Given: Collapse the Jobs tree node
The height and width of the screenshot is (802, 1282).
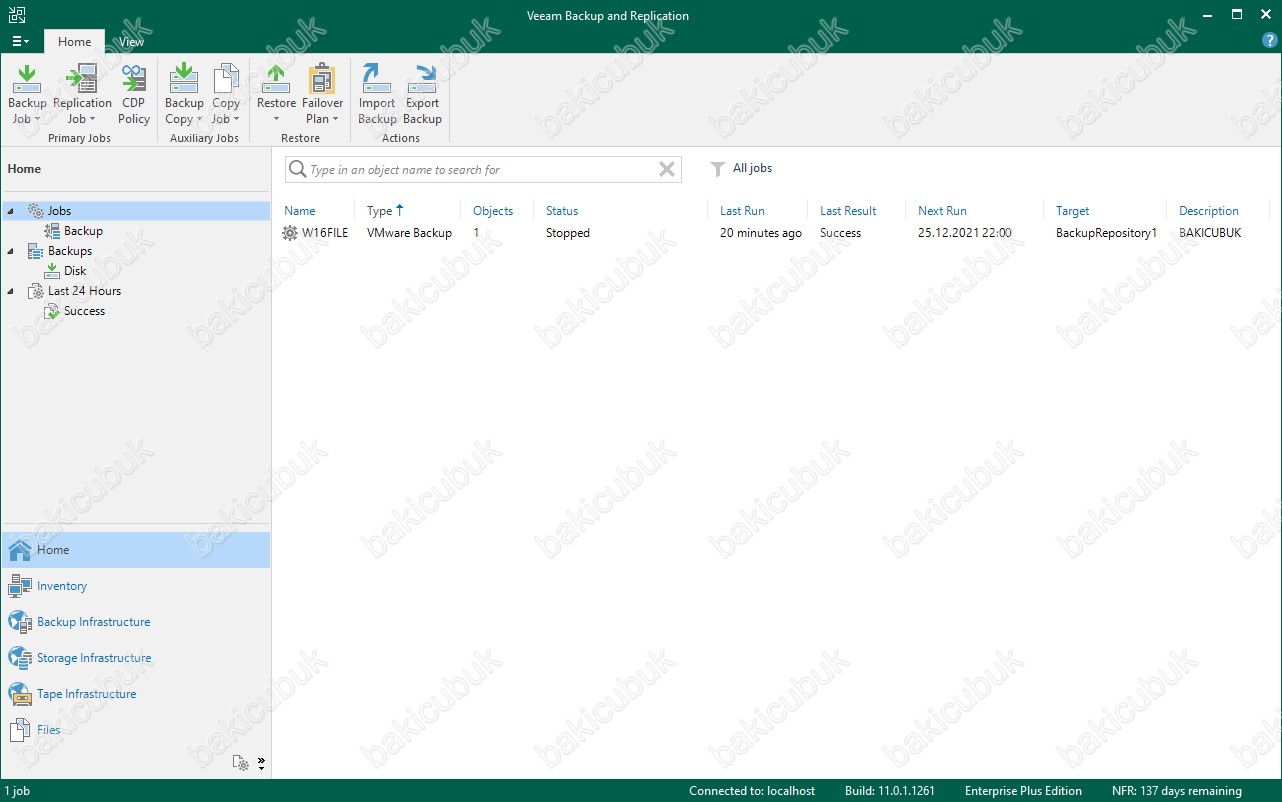Looking at the screenshot, I should tap(10, 211).
